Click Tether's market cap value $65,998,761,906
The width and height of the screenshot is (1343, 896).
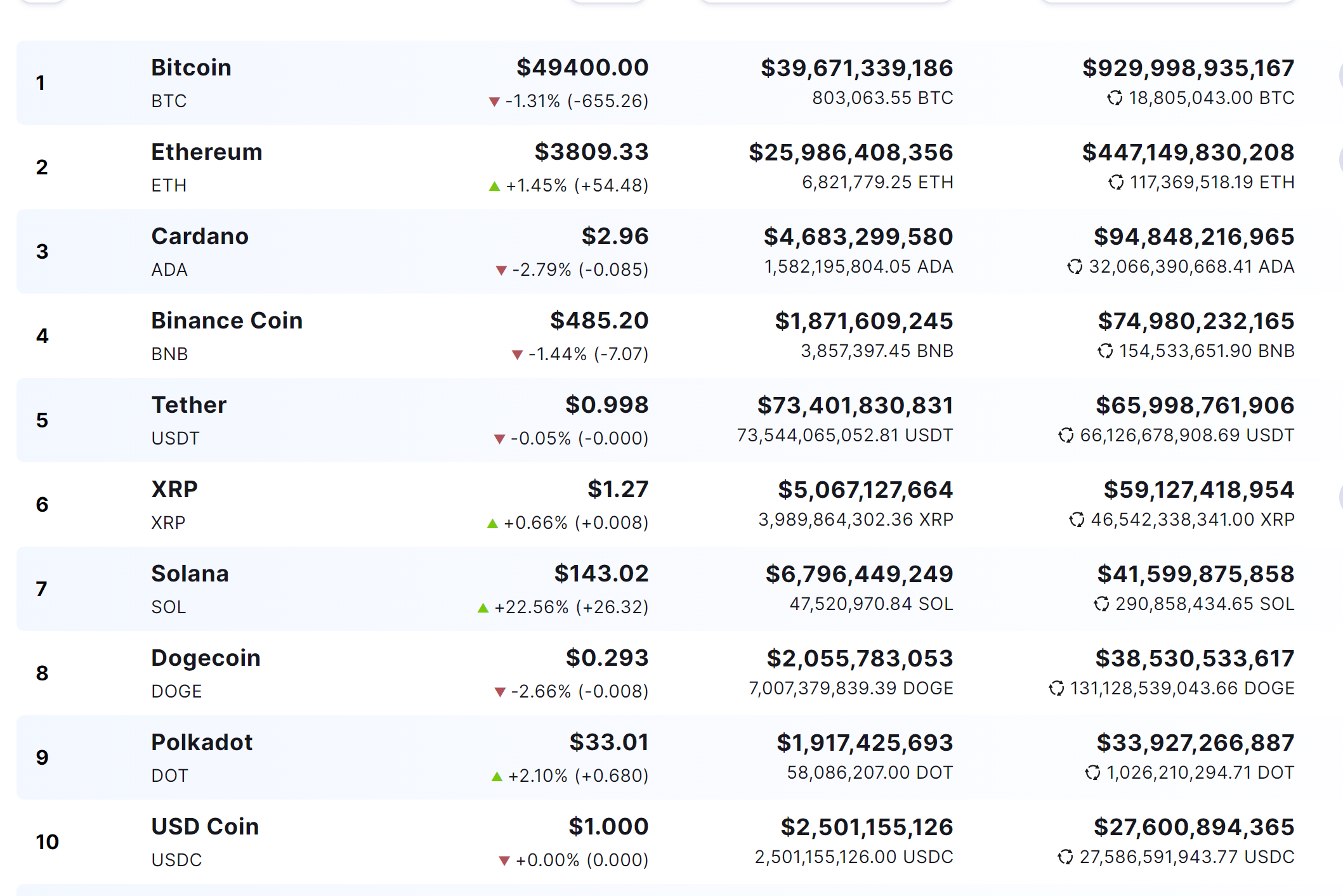(1195, 406)
